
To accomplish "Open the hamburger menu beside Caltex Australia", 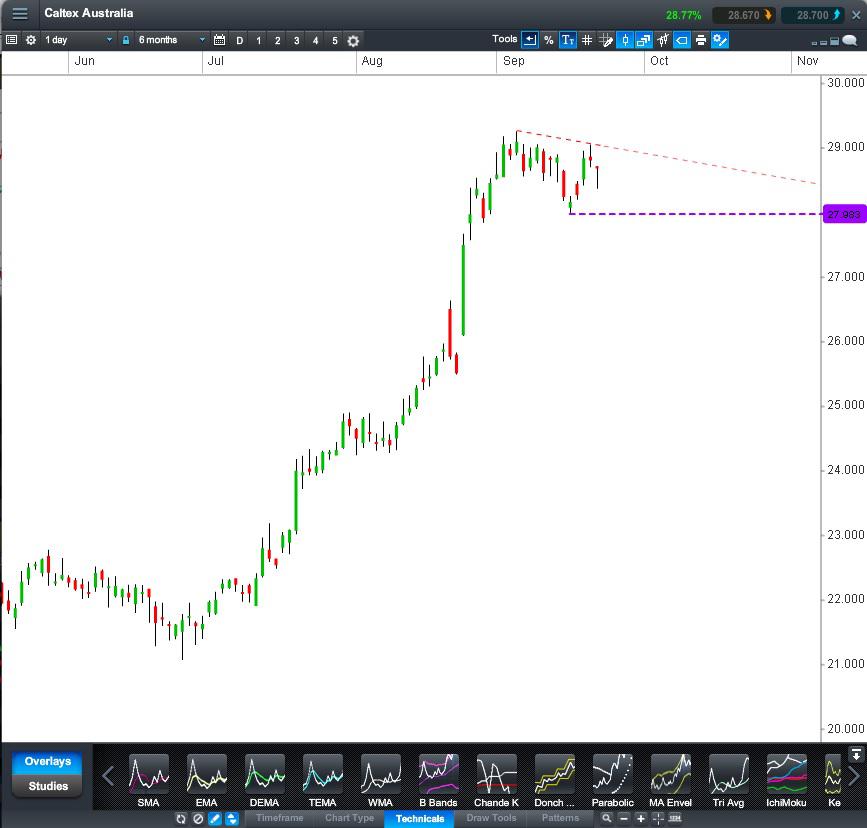I will tap(20, 14).
